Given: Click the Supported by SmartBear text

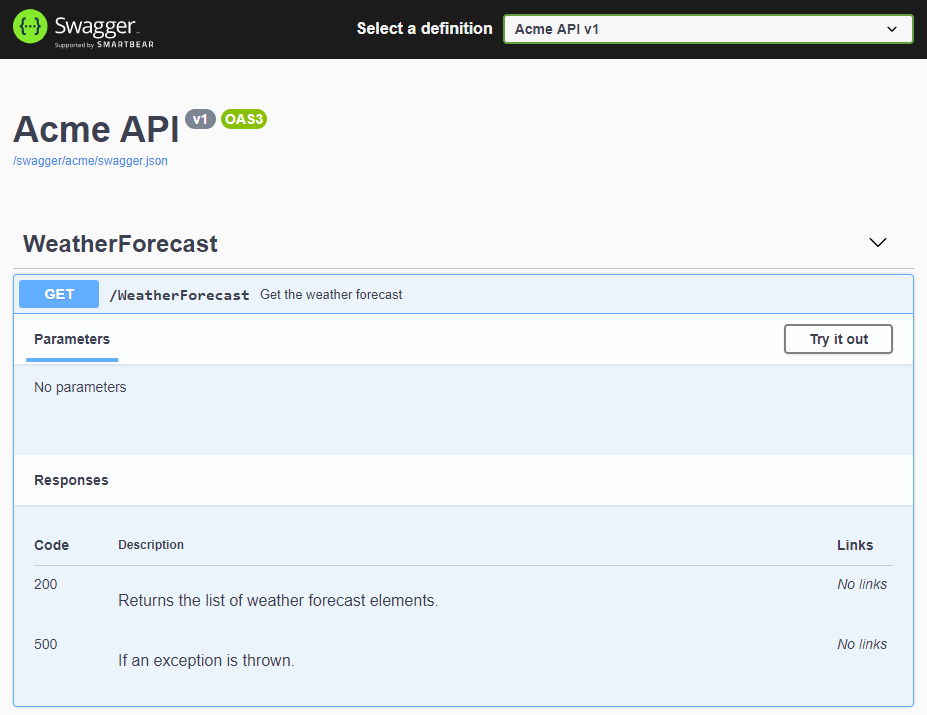Looking at the screenshot, I should coord(104,45).
